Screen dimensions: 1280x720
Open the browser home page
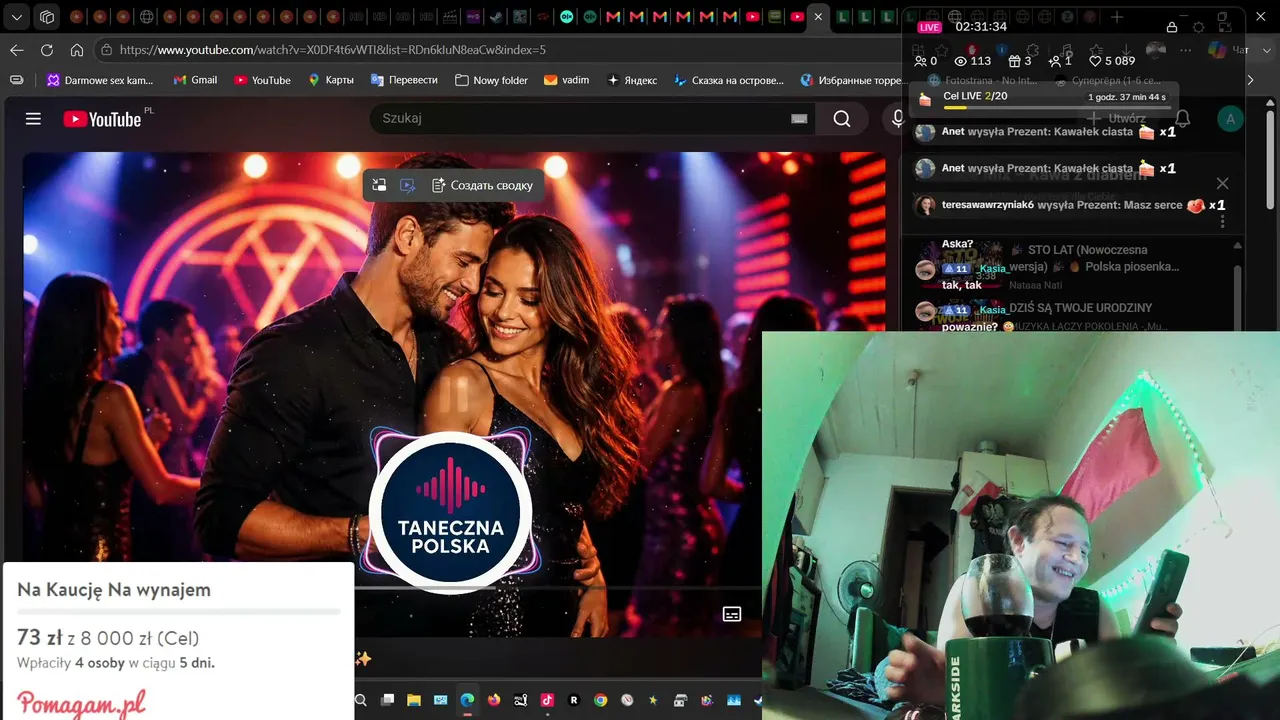(77, 50)
